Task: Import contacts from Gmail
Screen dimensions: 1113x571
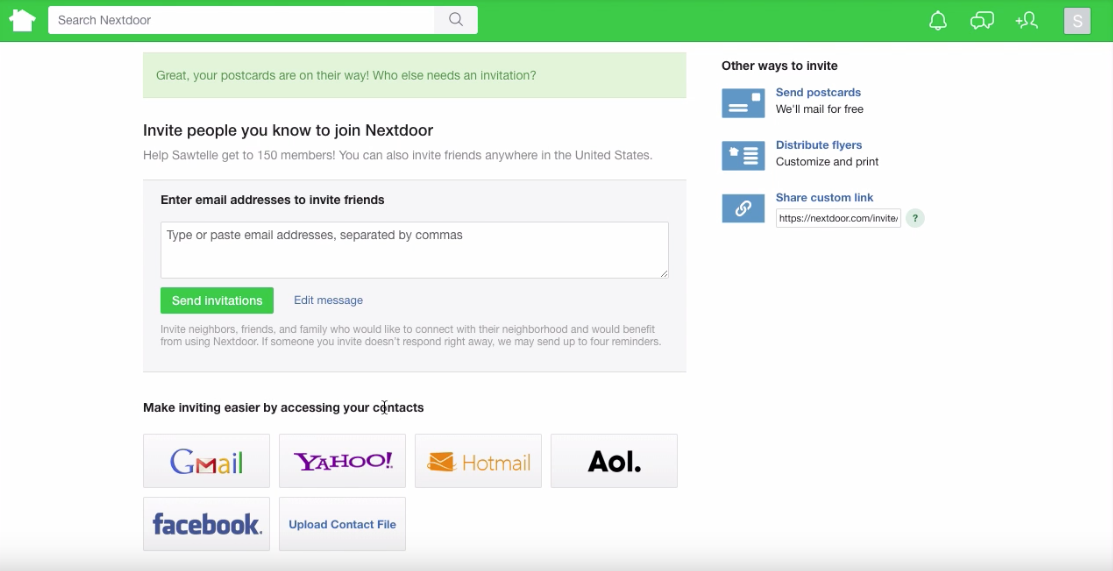Action: tap(207, 461)
